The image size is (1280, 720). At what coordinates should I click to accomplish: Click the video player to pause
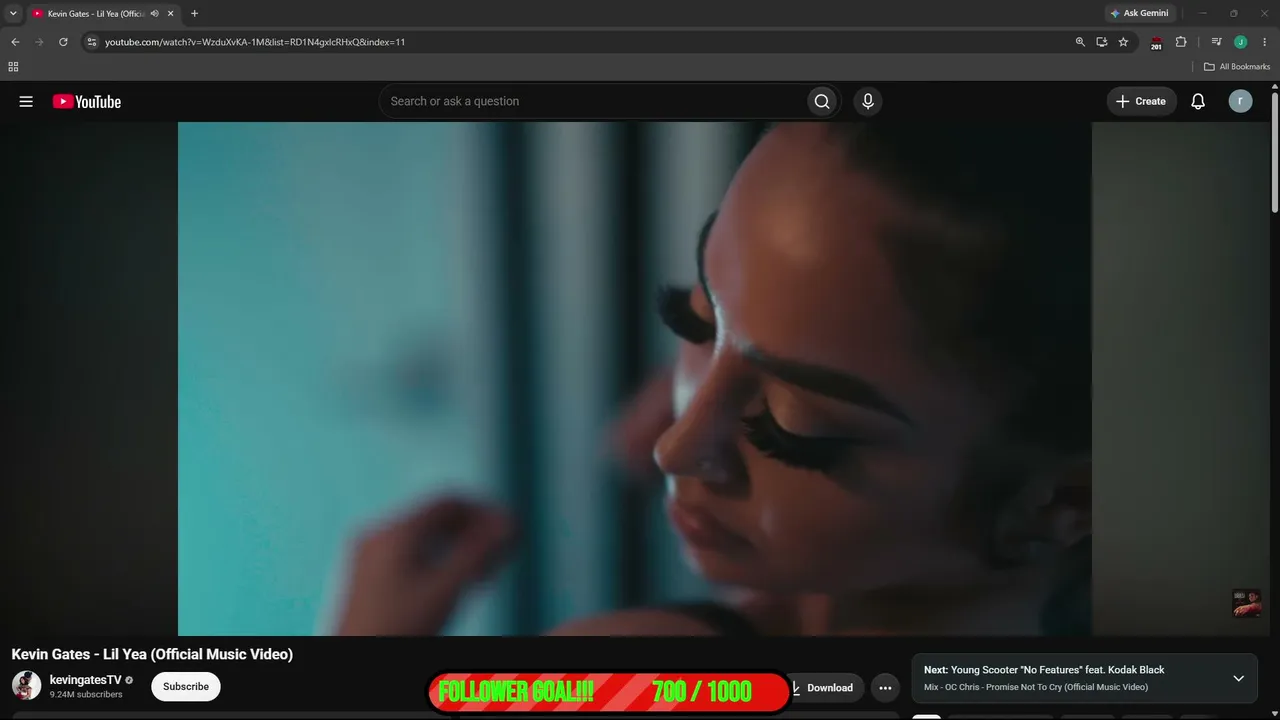pos(635,379)
